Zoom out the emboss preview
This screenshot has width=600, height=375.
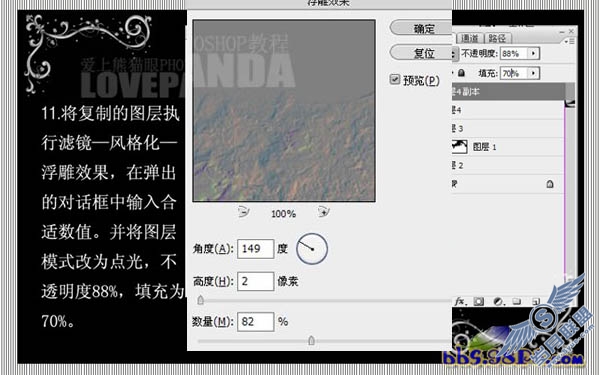[244, 211]
